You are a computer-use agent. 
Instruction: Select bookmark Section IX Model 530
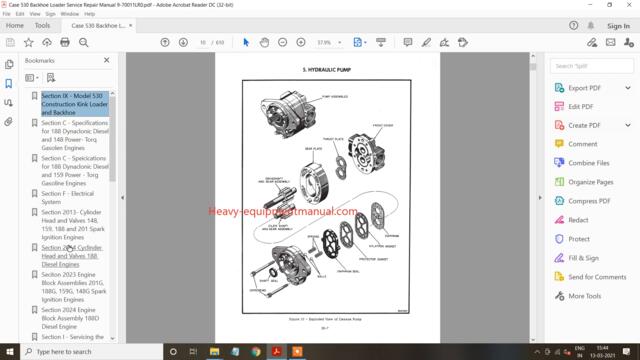(75, 104)
